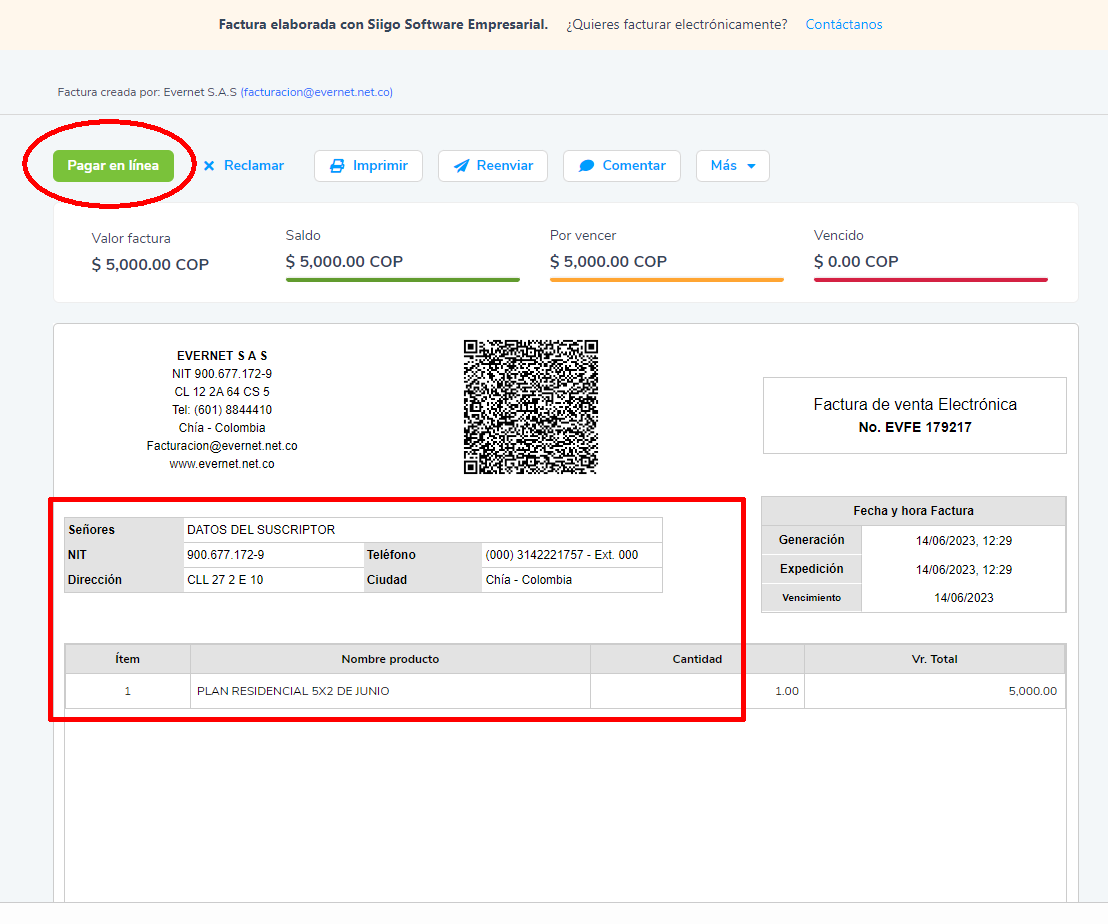This screenshot has height=924, width=1108.
Task: Click the NIT 900.677.172-9 text under EVERNET S A S
Action: point(222,374)
